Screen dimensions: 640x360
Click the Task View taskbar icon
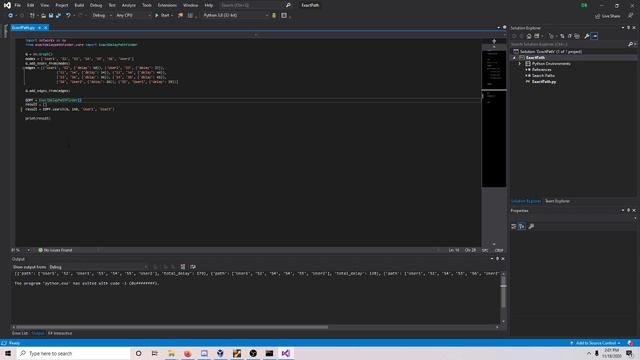[x=155, y=353]
